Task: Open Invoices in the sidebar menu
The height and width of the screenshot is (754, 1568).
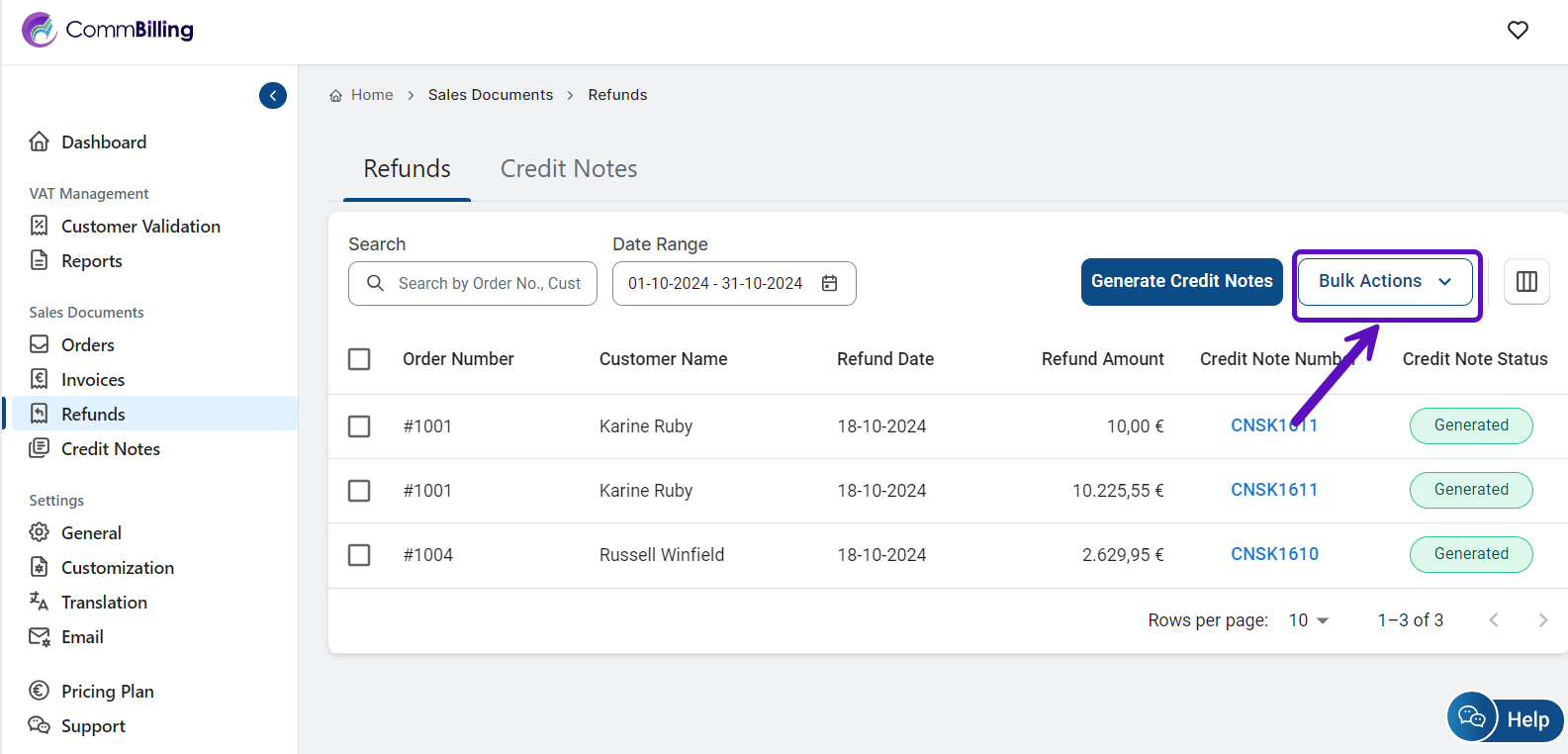Action: pos(92,380)
